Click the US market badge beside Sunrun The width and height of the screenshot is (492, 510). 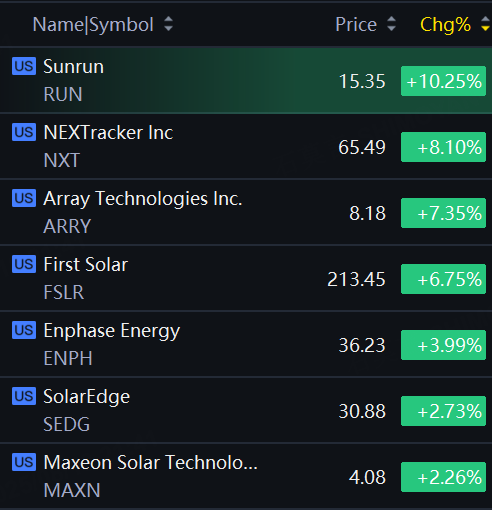pyautogui.click(x=24, y=66)
